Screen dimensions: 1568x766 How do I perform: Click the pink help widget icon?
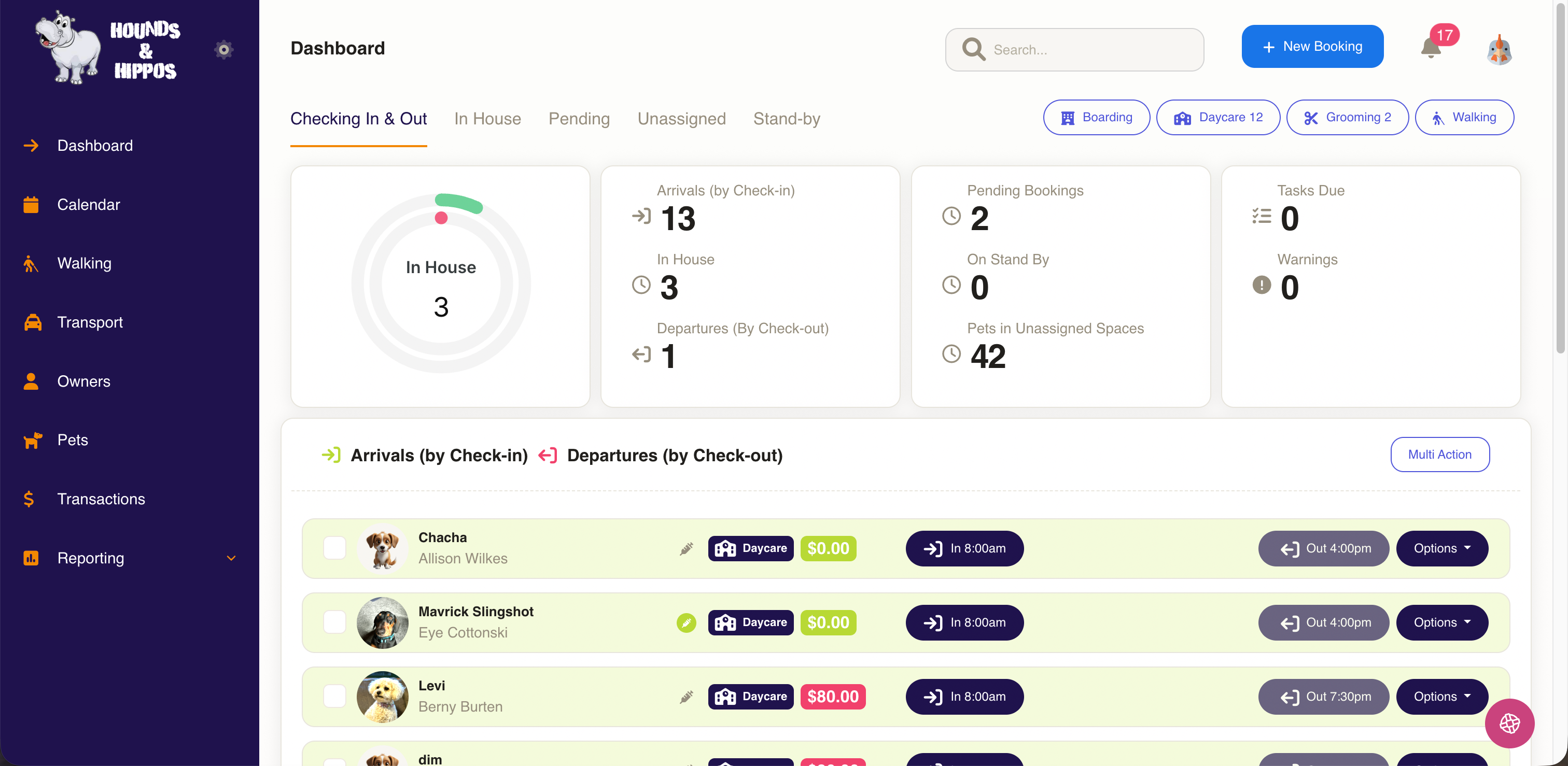[1509, 723]
